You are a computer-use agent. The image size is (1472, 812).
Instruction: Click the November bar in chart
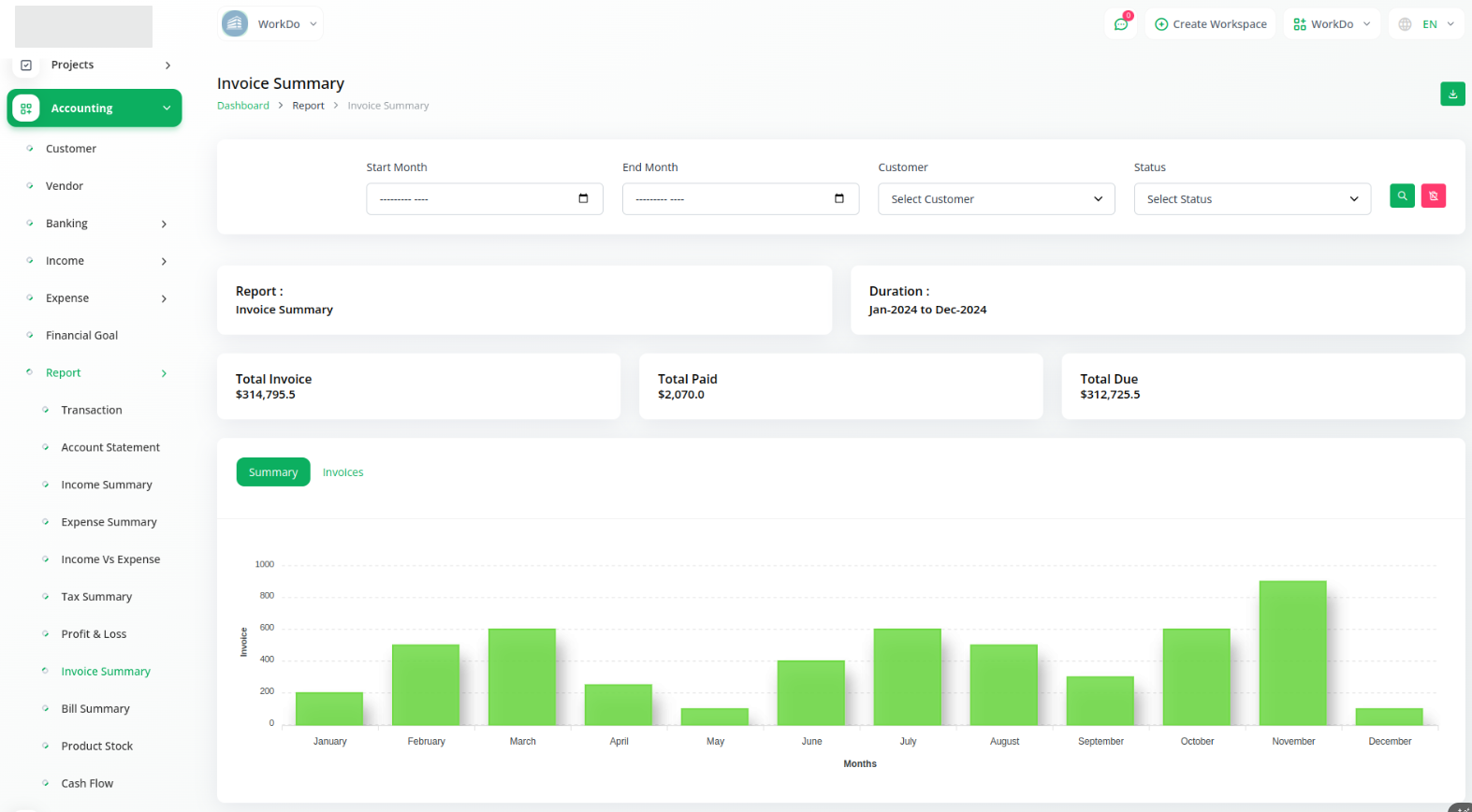pyautogui.click(x=1292, y=653)
